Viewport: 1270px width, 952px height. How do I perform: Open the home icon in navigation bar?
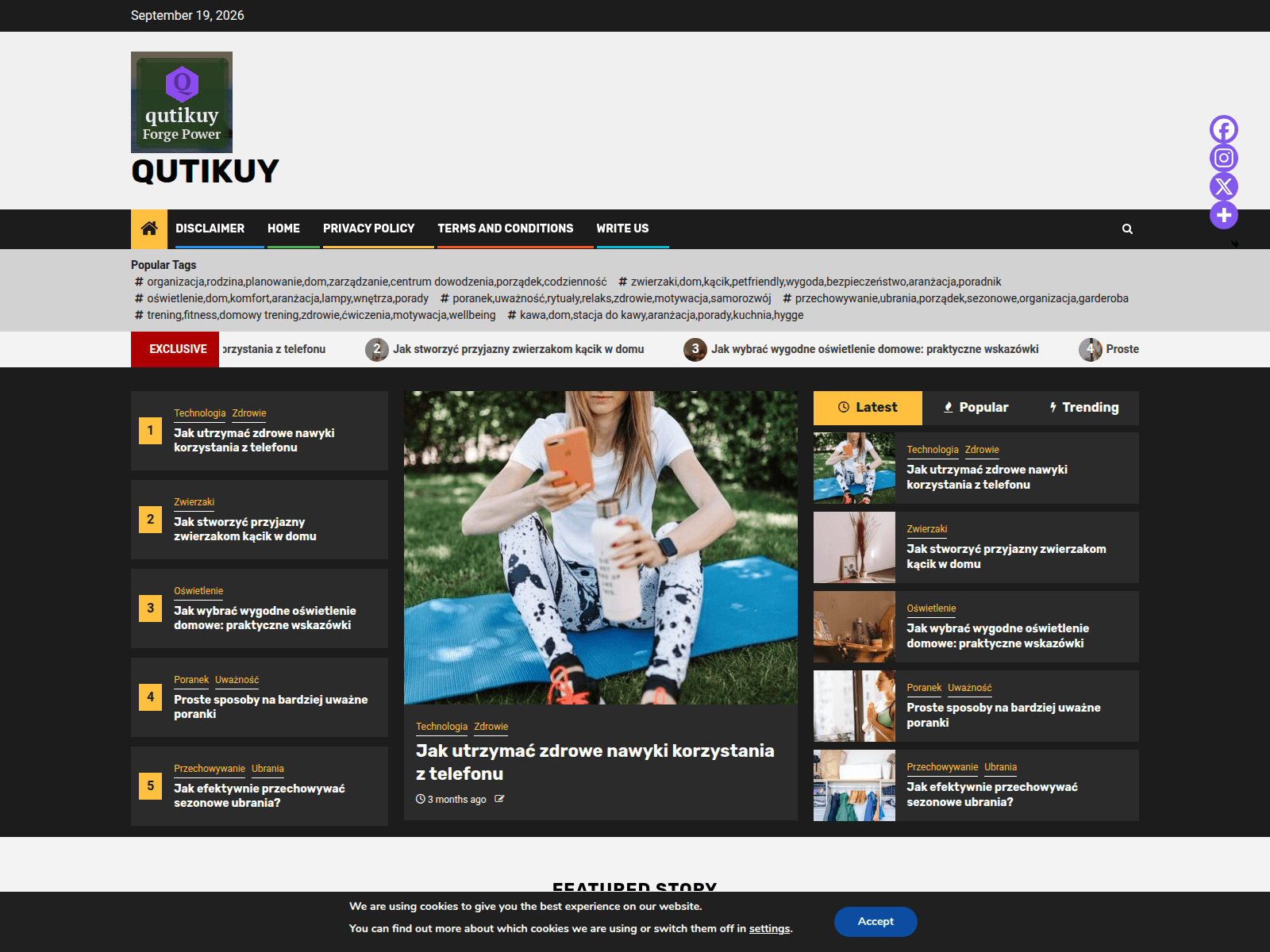coord(149,228)
